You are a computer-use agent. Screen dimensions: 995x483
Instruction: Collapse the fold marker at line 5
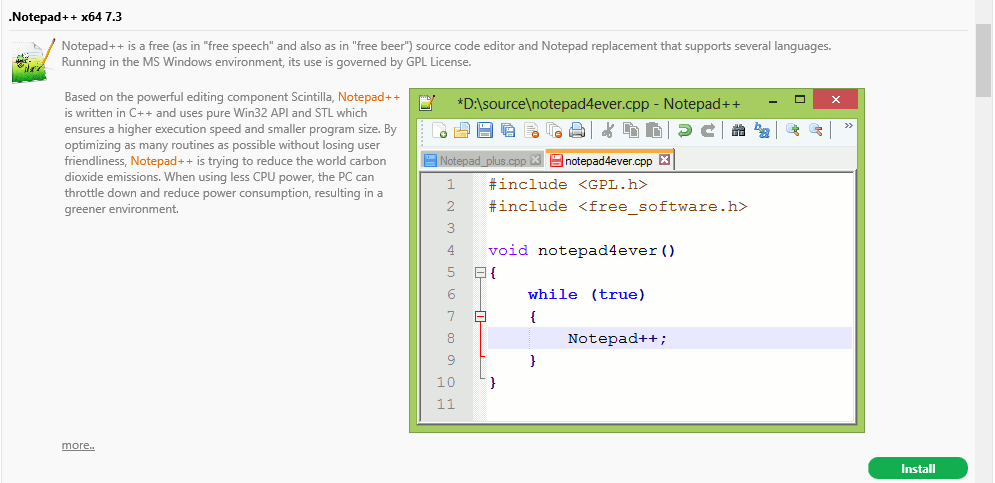point(480,272)
